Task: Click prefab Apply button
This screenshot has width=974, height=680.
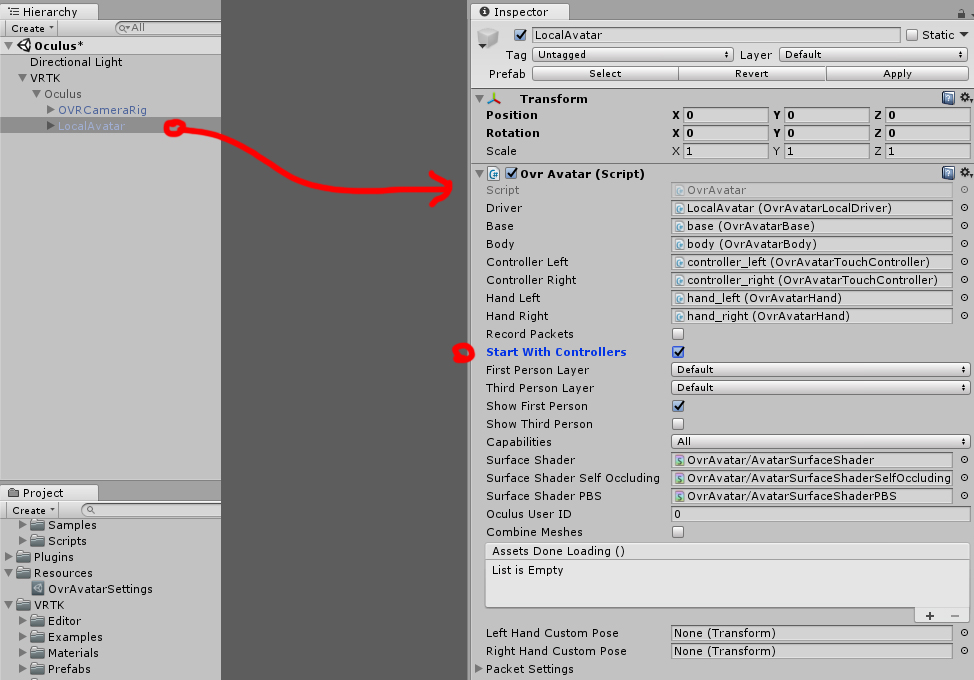Action: coord(898,73)
